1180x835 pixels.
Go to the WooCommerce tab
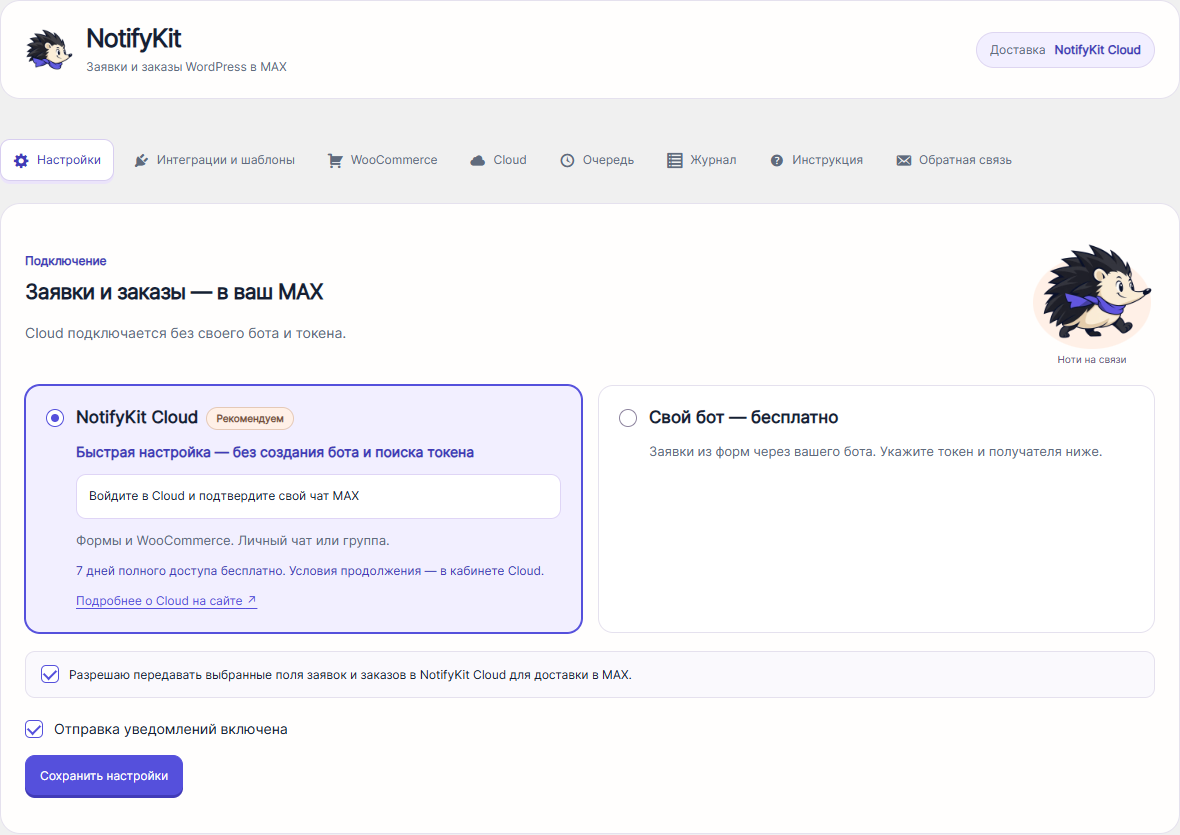click(382, 160)
